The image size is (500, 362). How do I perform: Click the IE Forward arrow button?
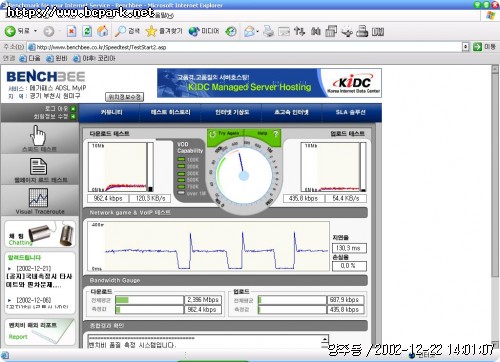tap(49, 31)
